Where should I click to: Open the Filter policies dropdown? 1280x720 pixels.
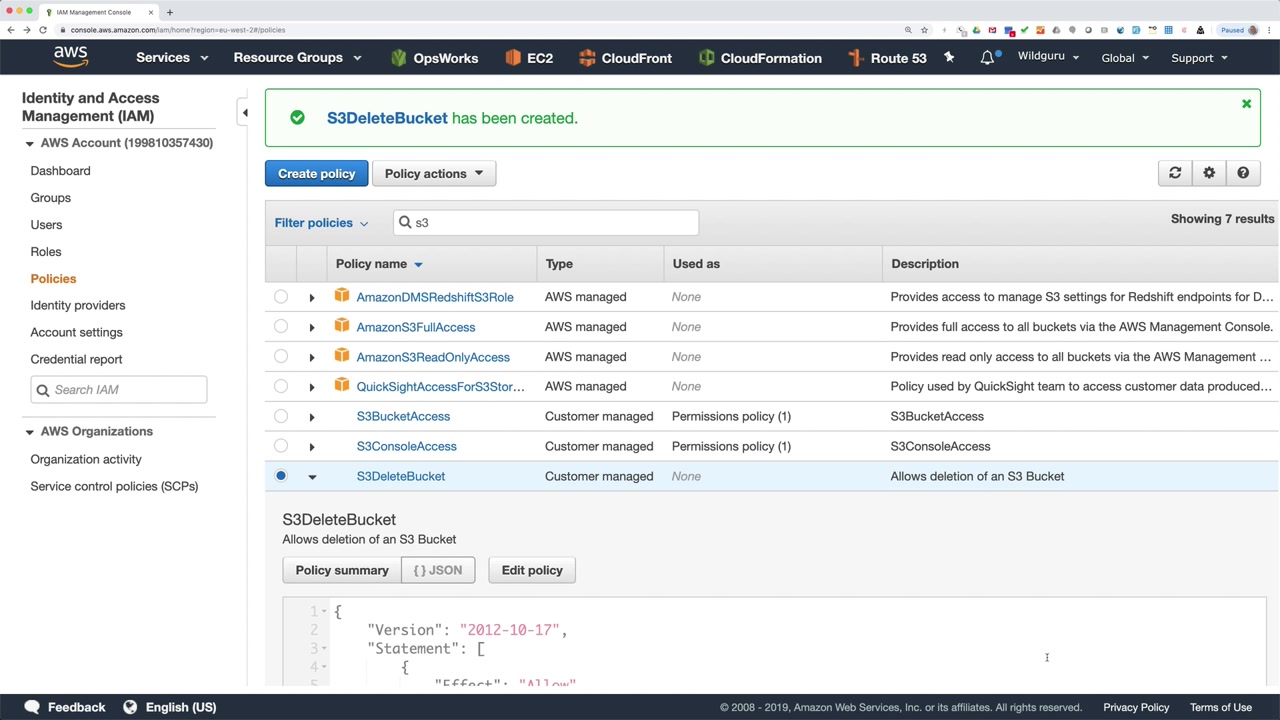click(x=321, y=223)
